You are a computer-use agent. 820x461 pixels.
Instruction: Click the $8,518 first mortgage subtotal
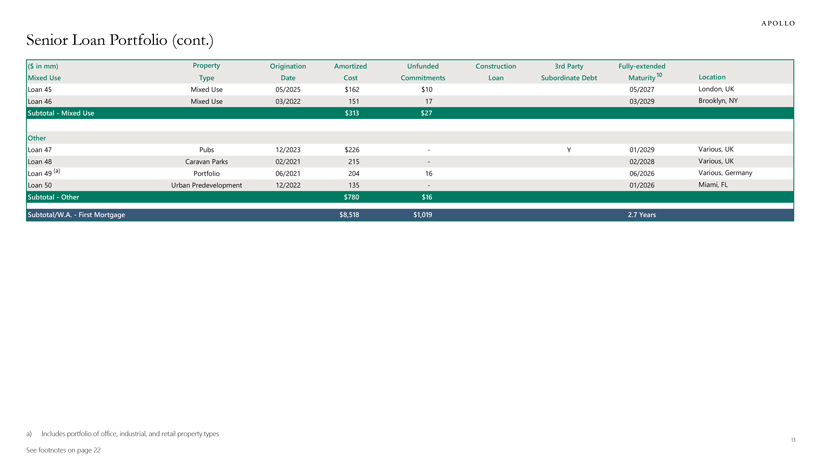click(349, 215)
